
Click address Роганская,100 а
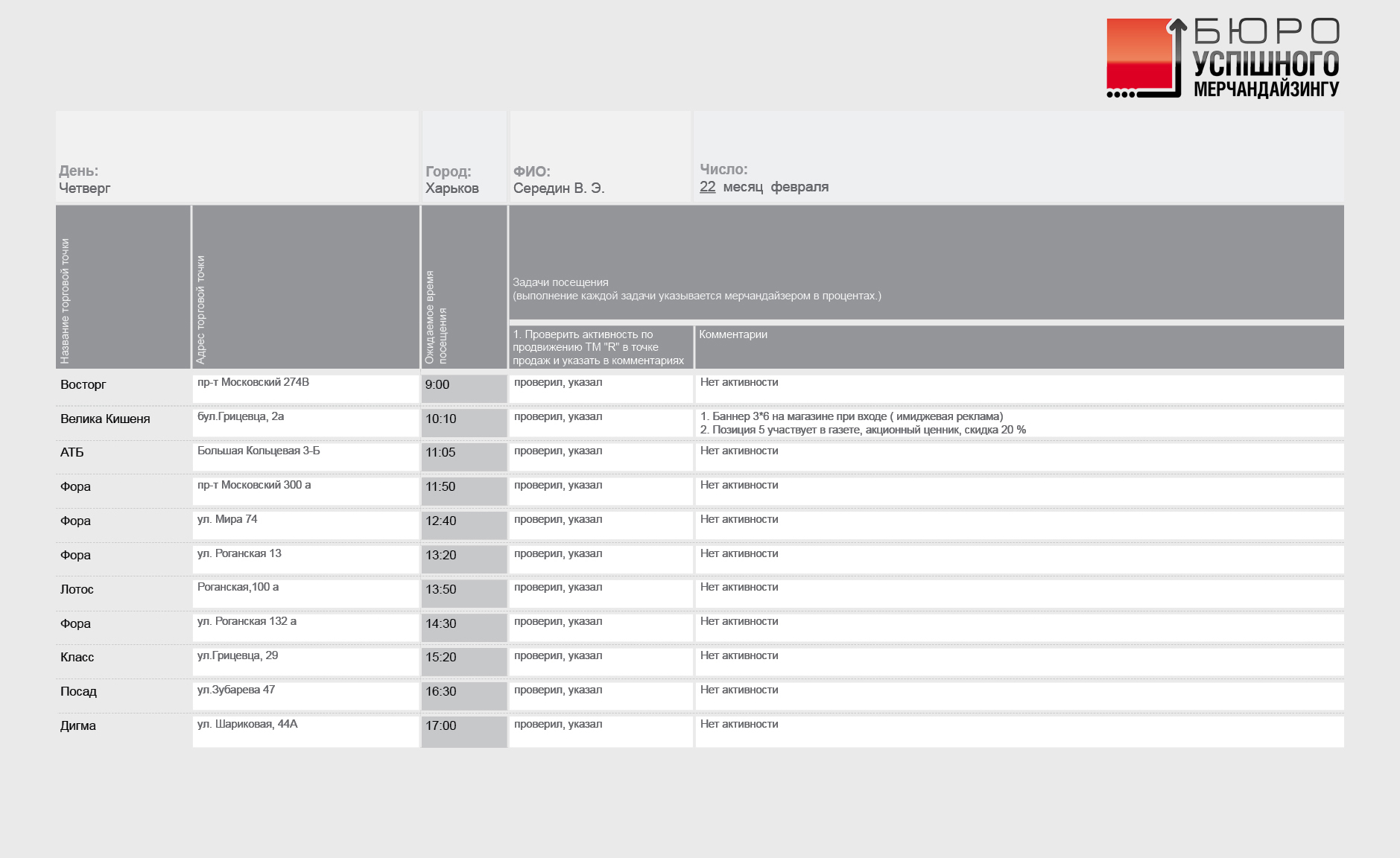(238, 587)
